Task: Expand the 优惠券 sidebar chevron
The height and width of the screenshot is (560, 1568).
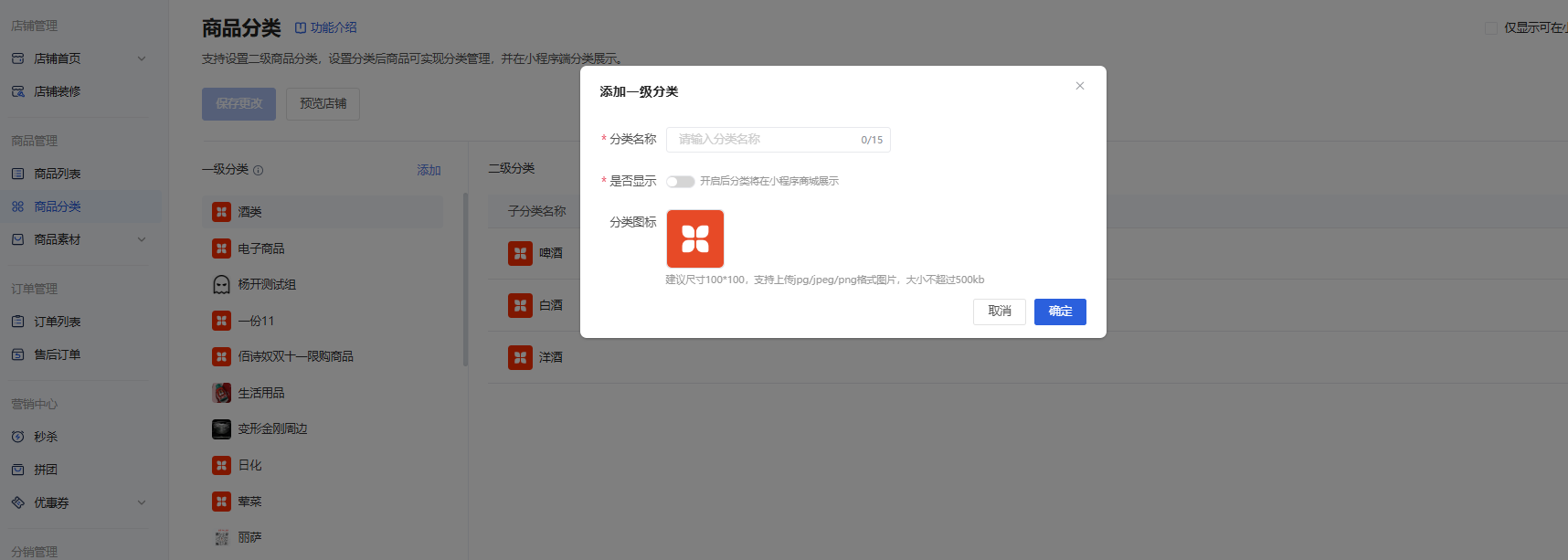Action: (142, 502)
